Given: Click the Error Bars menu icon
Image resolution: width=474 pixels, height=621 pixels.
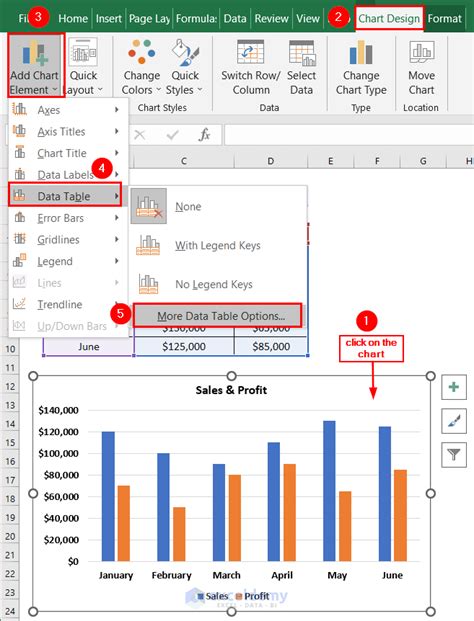Looking at the screenshot, I should tap(19, 217).
